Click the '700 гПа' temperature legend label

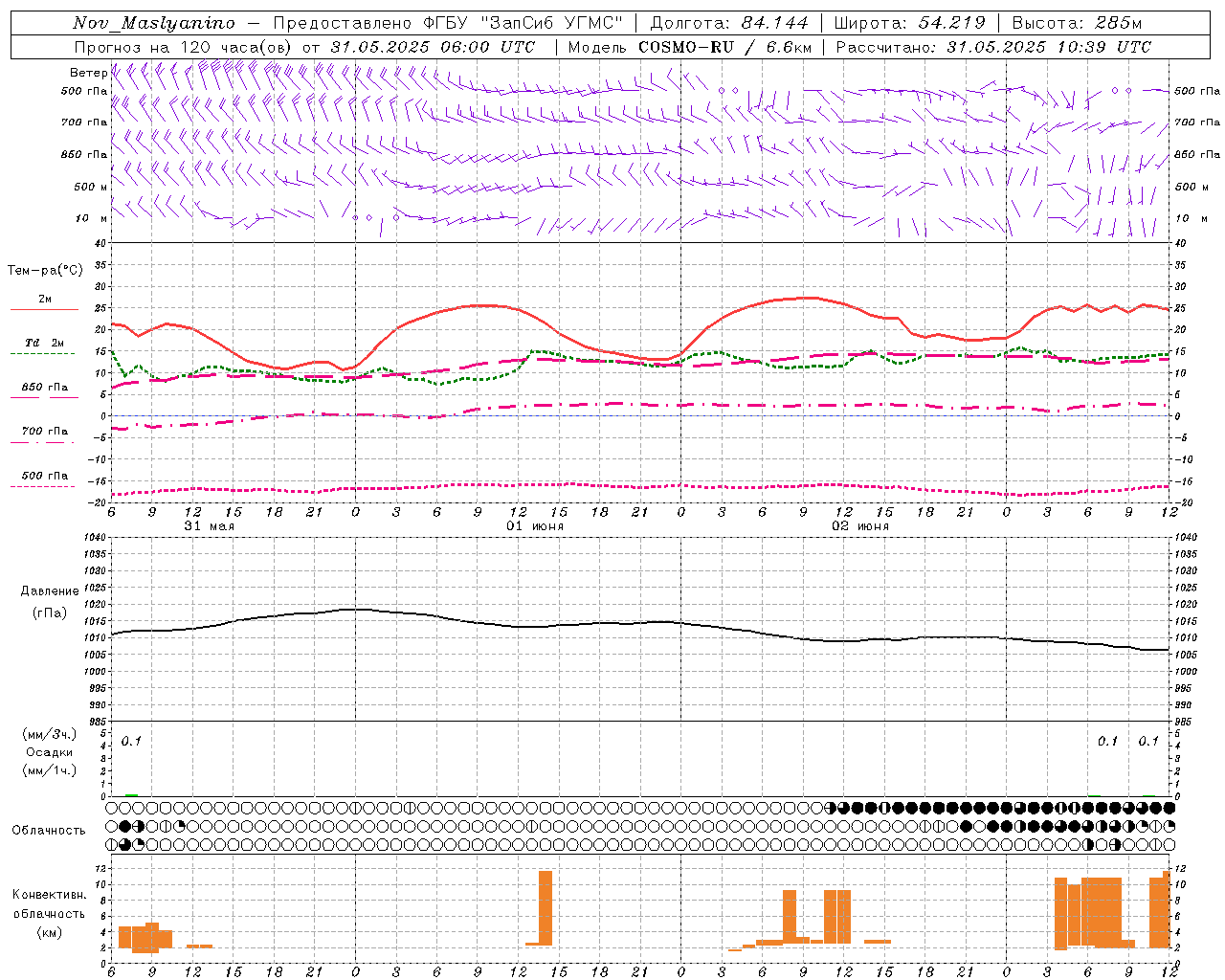(45, 432)
